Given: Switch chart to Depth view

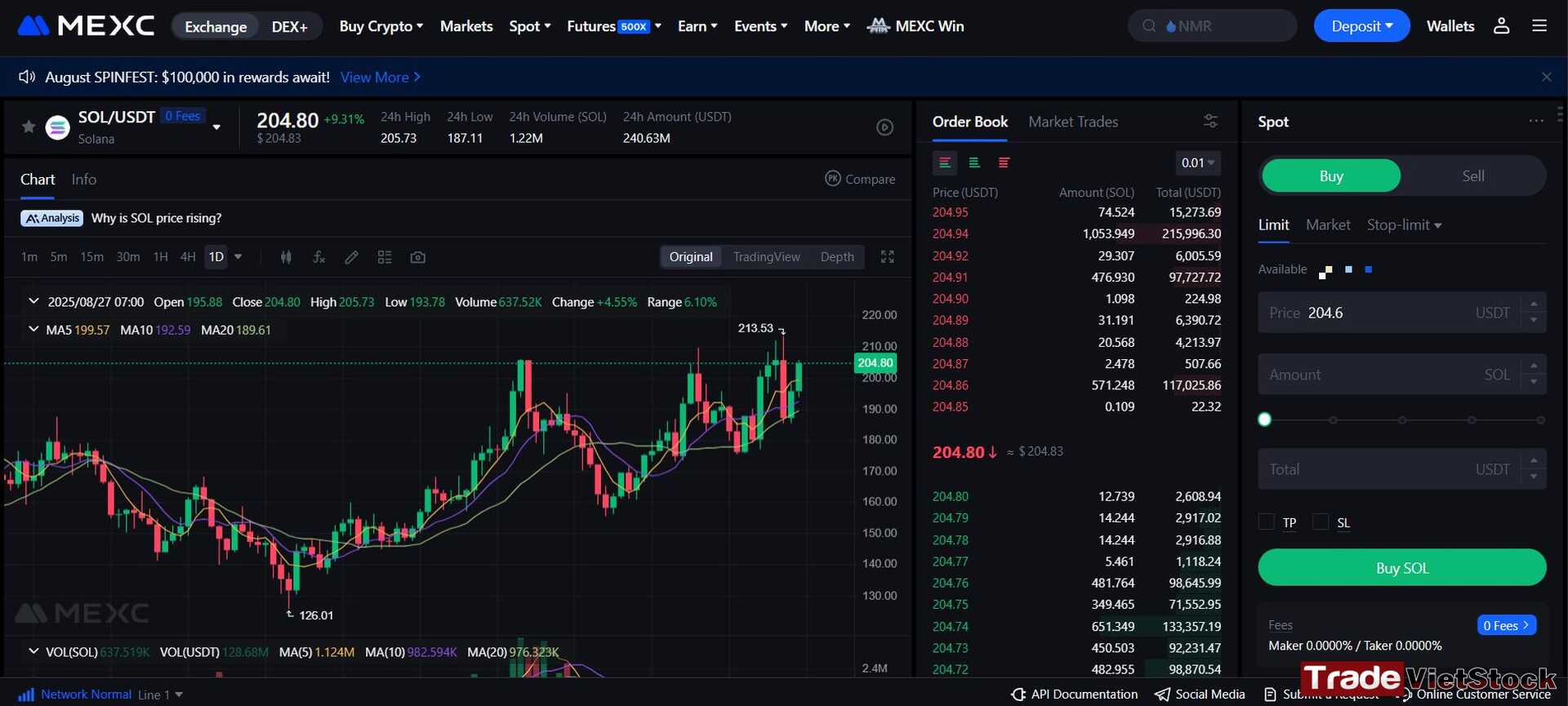Looking at the screenshot, I should pyautogui.click(x=837, y=256).
